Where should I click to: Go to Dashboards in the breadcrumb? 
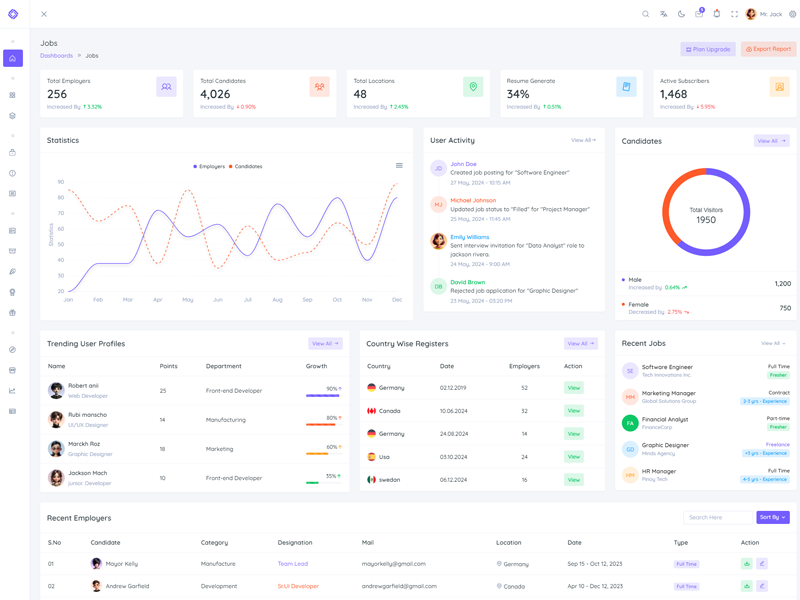[56, 56]
